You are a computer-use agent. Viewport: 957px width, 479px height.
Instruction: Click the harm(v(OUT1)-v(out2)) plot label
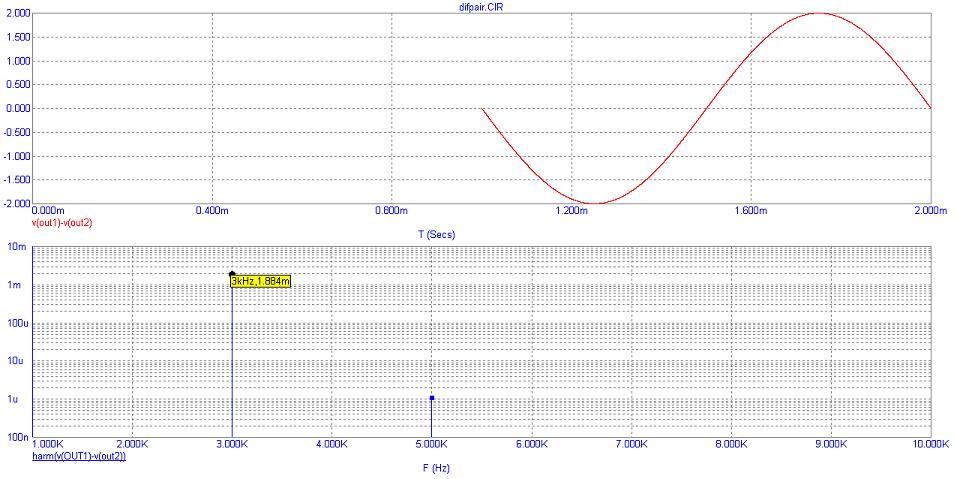pyautogui.click(x=79, y=456)
